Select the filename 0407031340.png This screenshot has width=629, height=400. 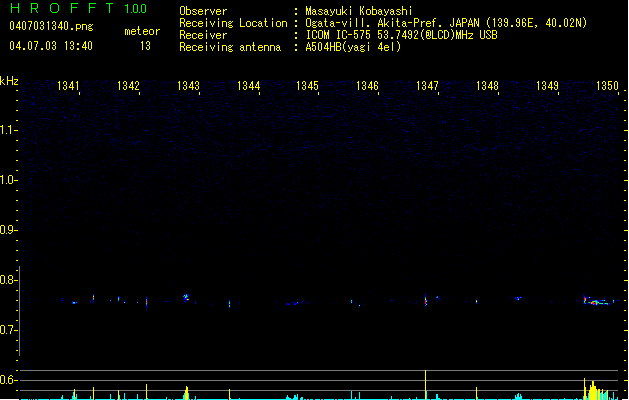coord(51,26)
